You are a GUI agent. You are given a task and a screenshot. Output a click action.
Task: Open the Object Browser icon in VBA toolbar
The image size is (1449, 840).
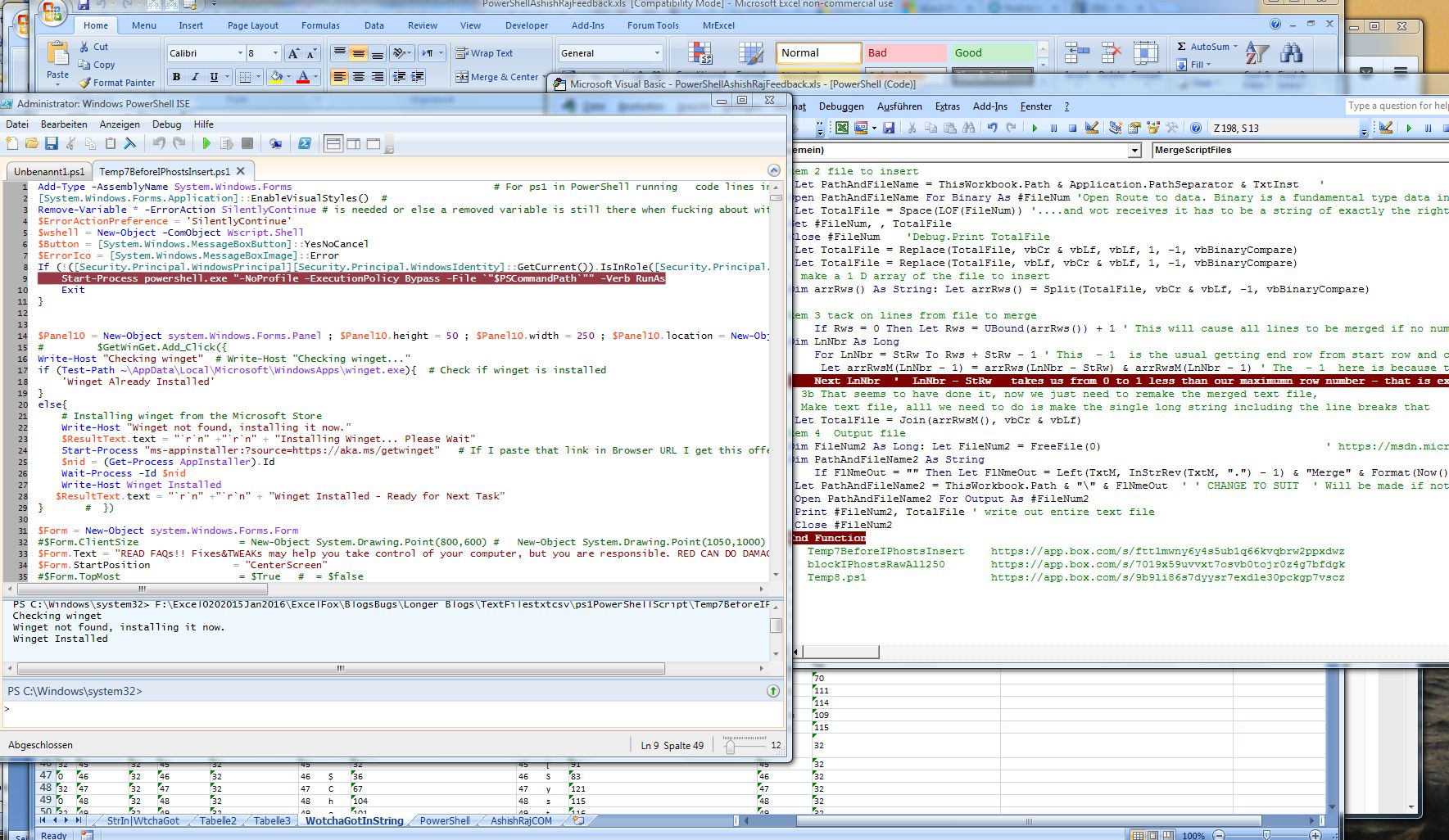tap(1153, 128)
